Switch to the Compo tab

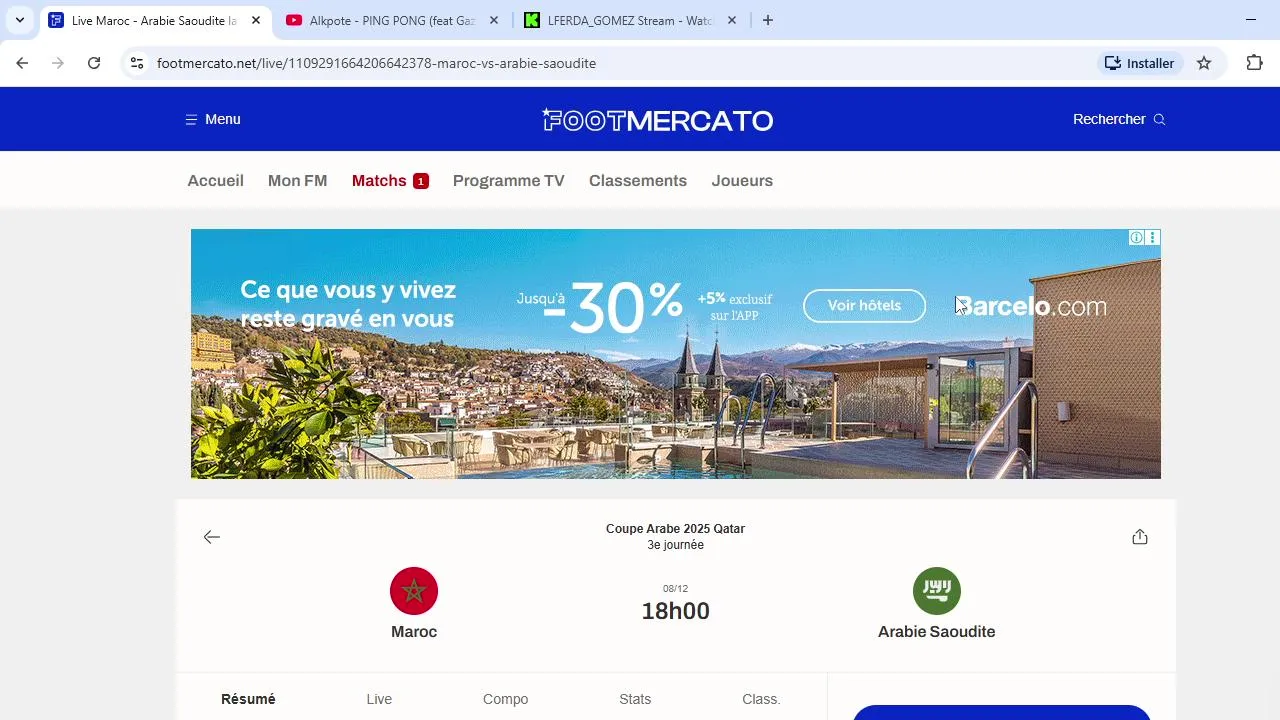[505, 699]
